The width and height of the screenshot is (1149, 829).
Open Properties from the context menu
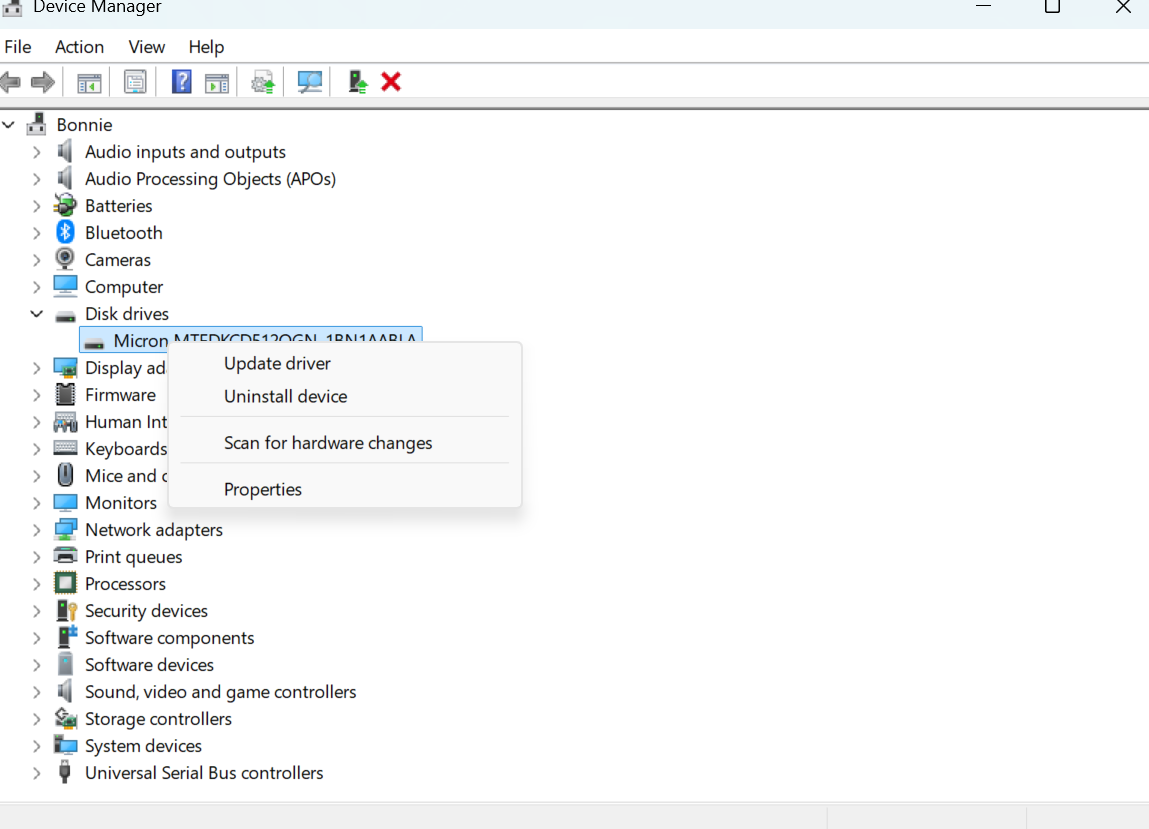(262, 490)
